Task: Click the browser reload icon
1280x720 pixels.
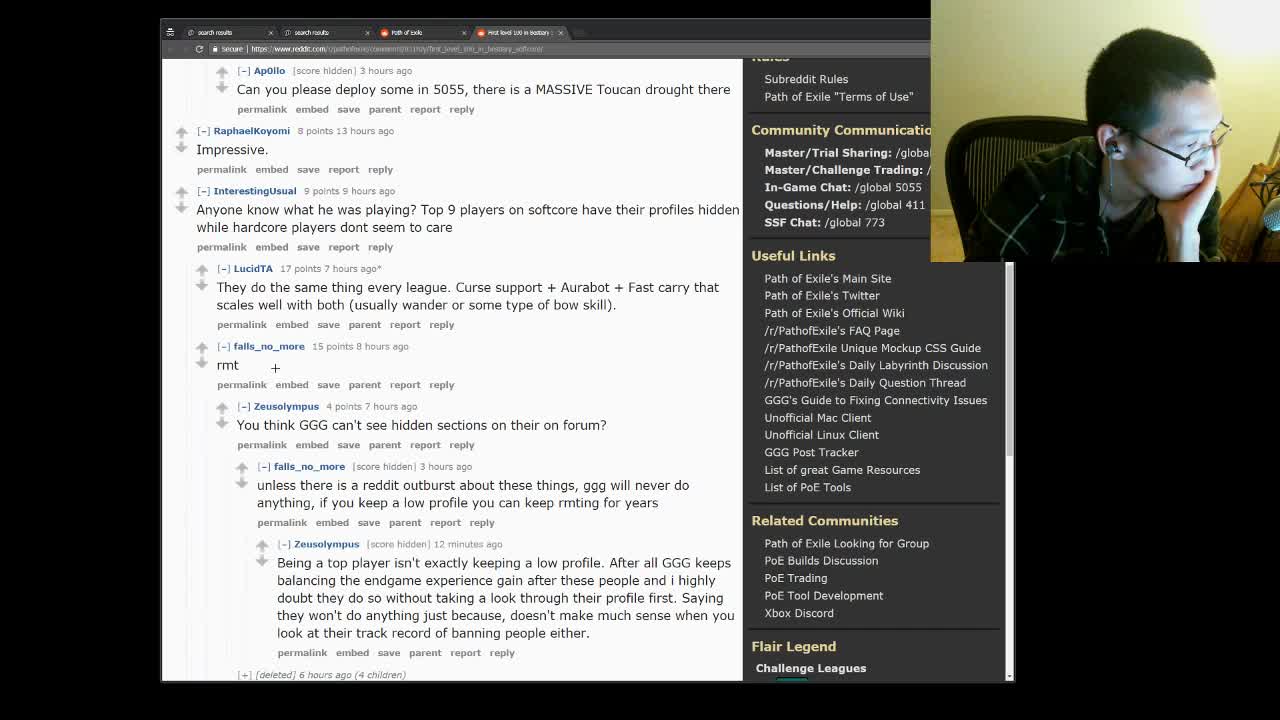Action: [x=199, y=49]
